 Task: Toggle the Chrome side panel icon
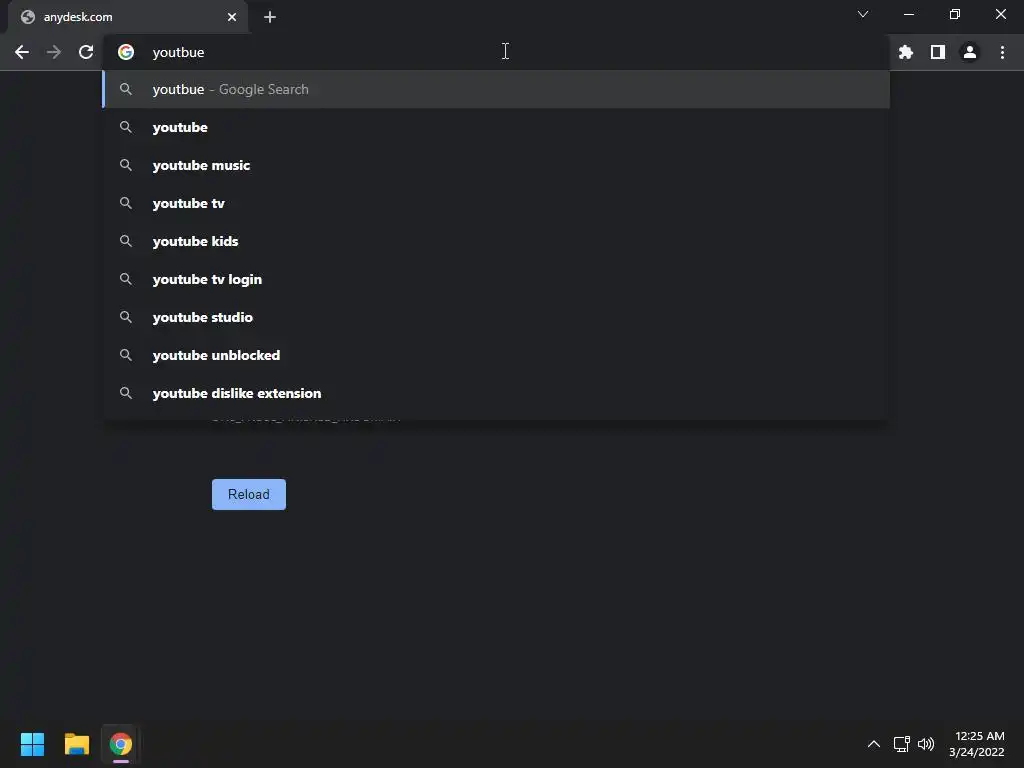(938, 52)
